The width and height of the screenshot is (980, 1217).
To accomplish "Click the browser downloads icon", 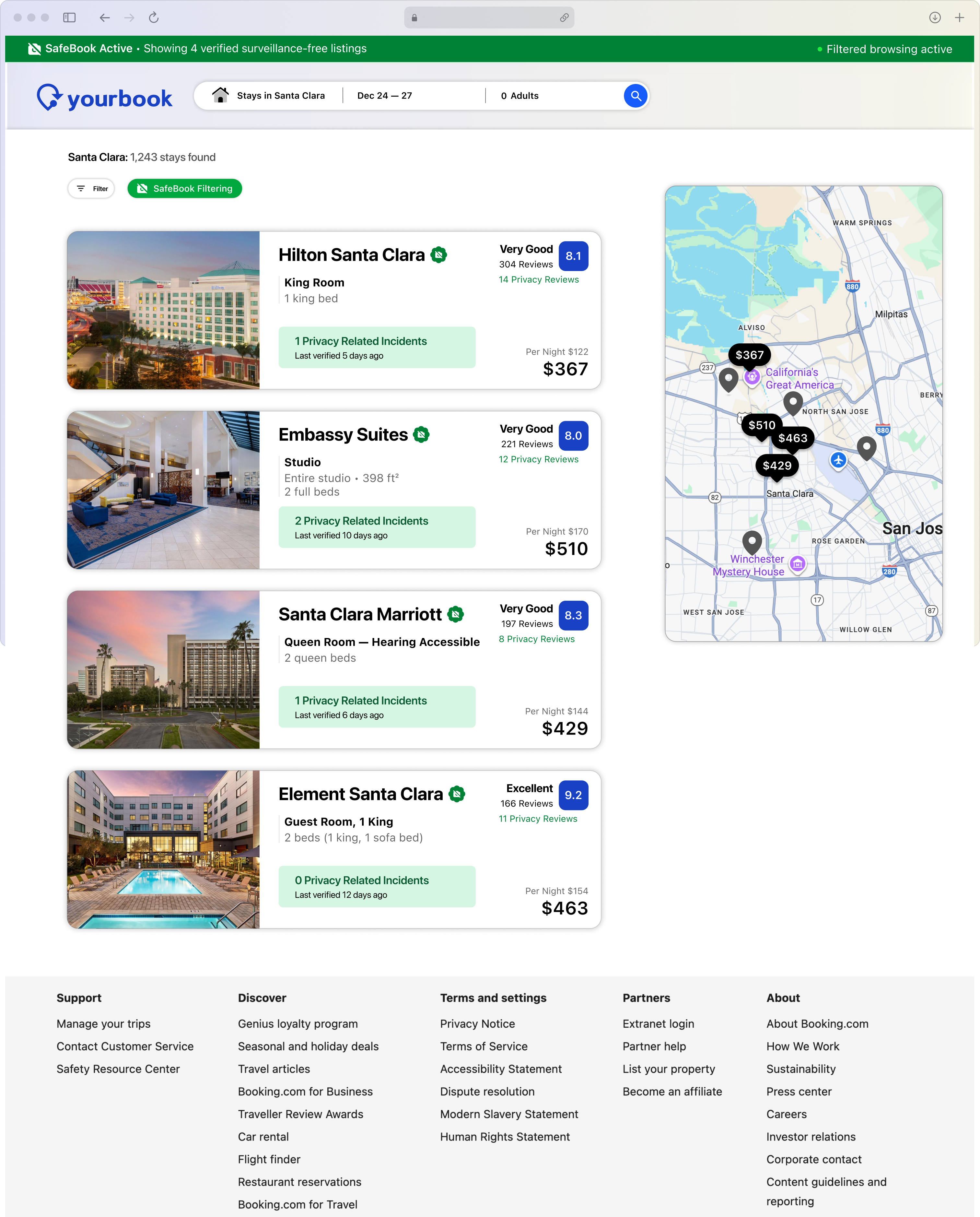I will click(934, 18).
